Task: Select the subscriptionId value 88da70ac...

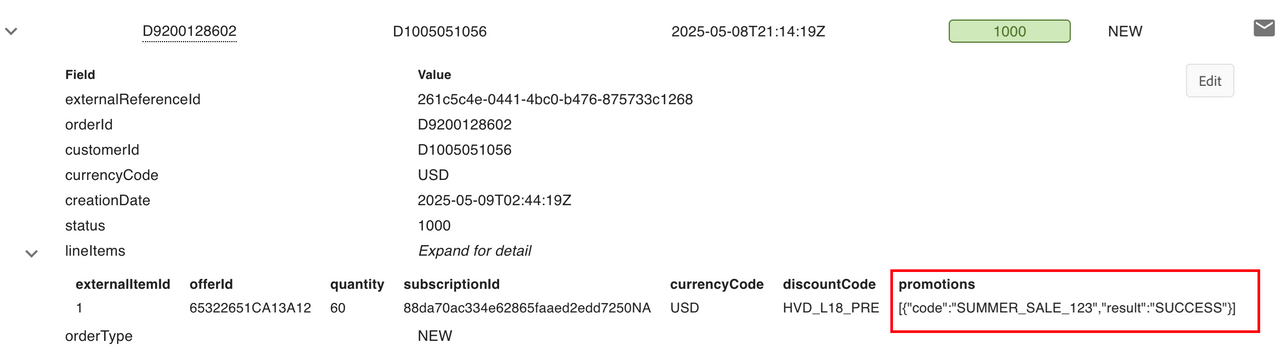Action: [527, 309]
